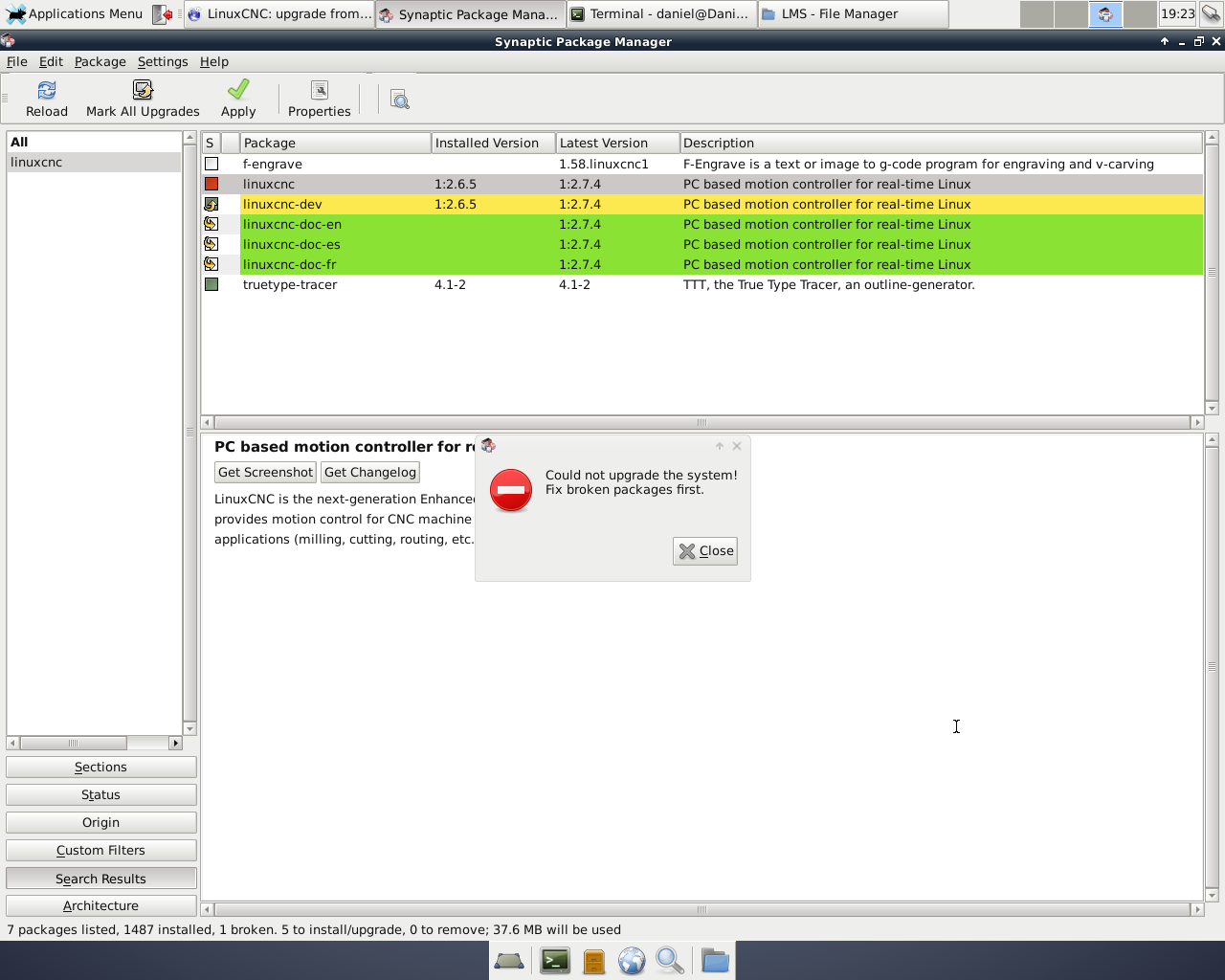Show the Status filter list
1225x980 pixels.
pos(101,795)
